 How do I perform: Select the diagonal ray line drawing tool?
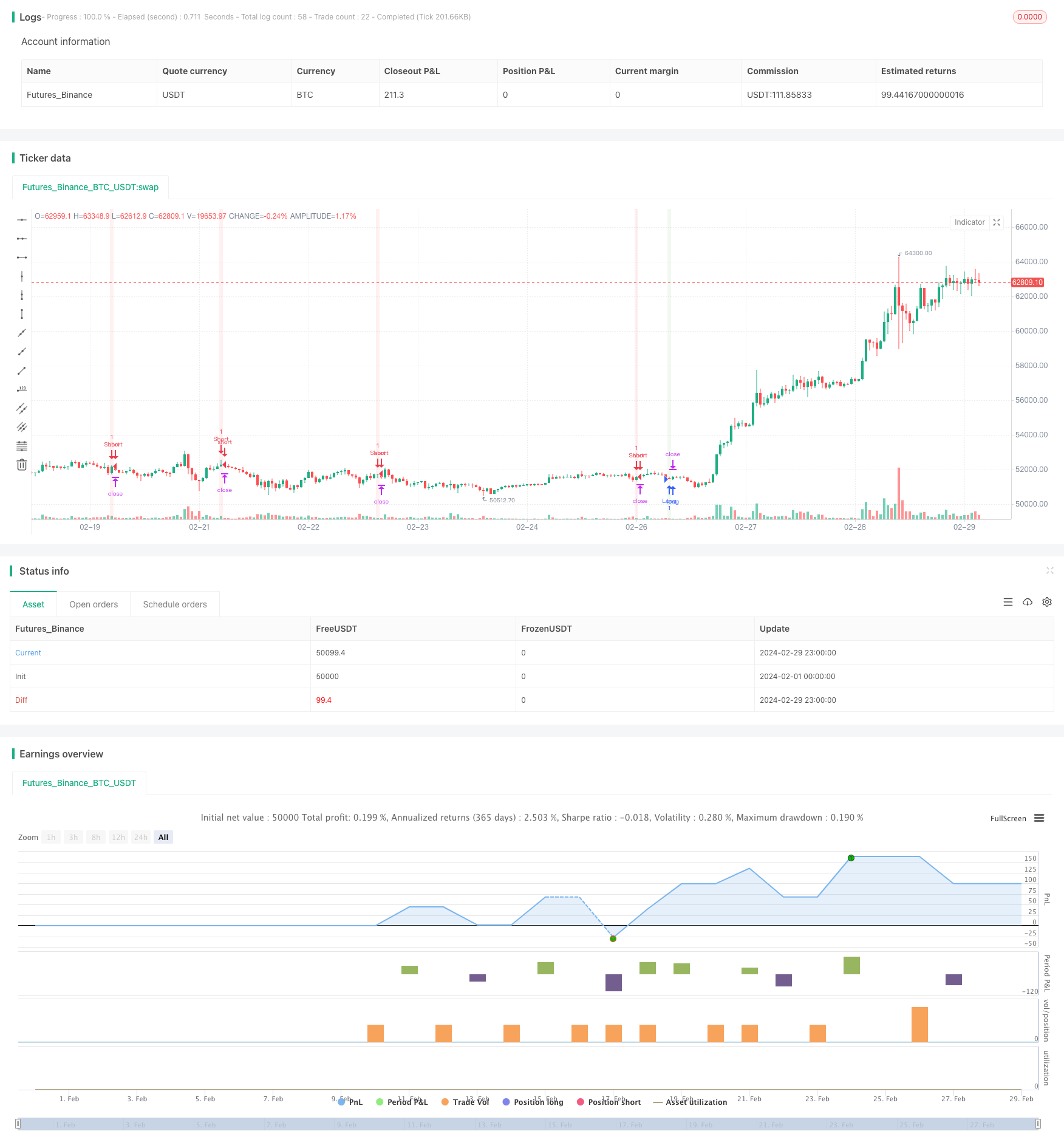click(22, 352)
